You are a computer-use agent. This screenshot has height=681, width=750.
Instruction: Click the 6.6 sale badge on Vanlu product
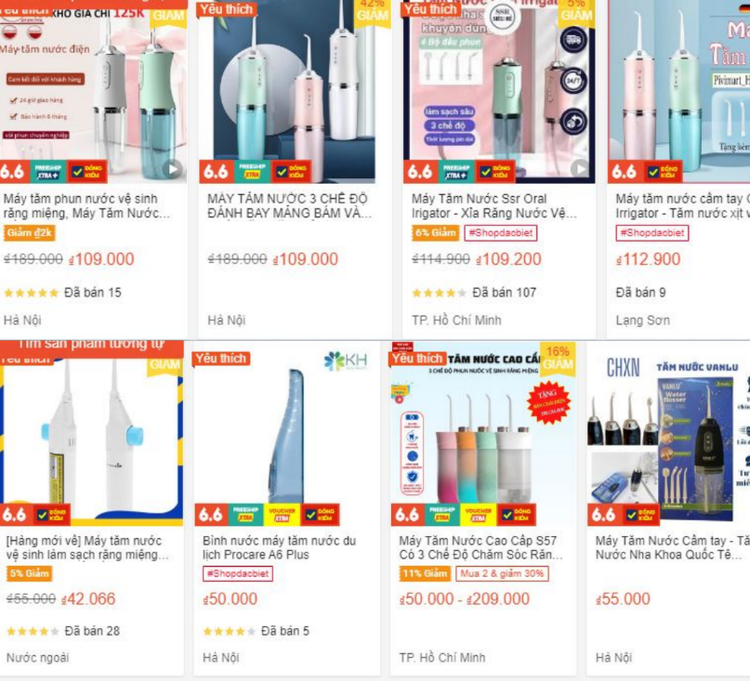coord(604,515)
